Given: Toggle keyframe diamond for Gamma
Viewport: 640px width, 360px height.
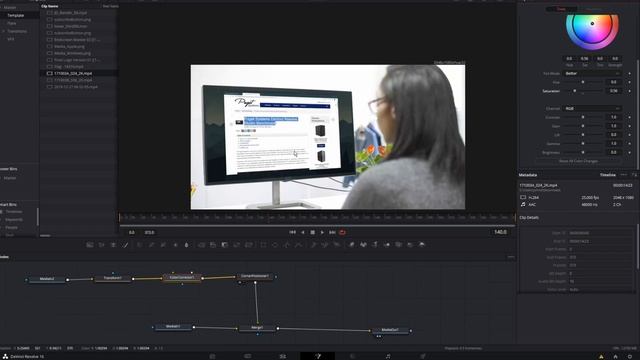Looking at the screenshot, I should click(629, 144).
